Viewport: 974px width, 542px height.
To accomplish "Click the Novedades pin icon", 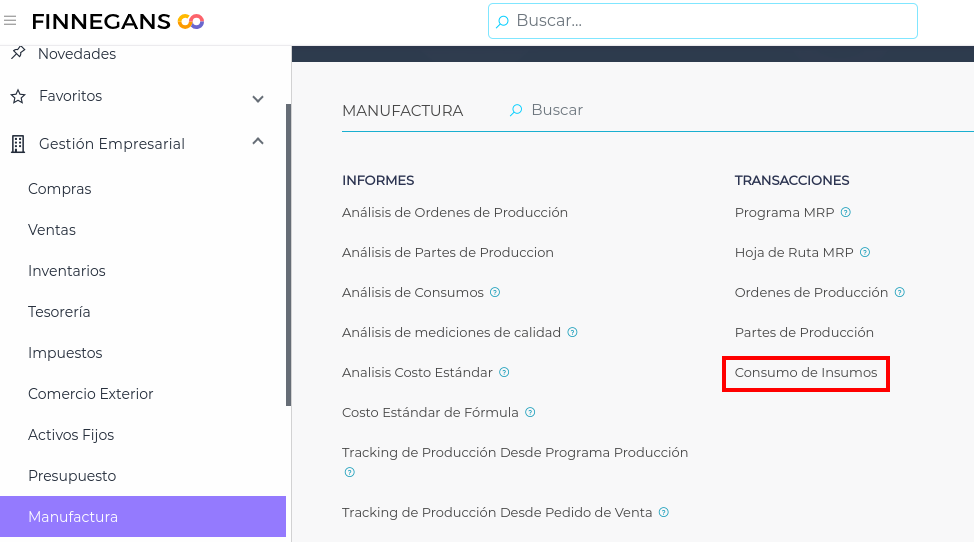I will point(17,53).
